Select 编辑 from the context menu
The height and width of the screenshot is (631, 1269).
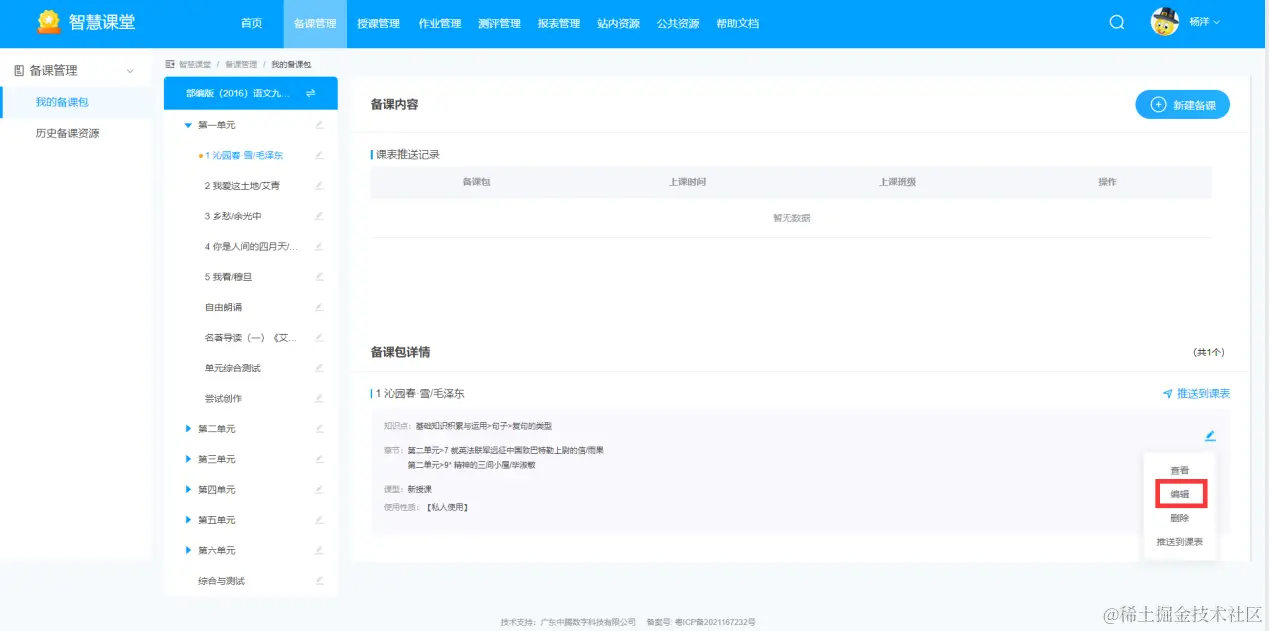click(1181, 493)
